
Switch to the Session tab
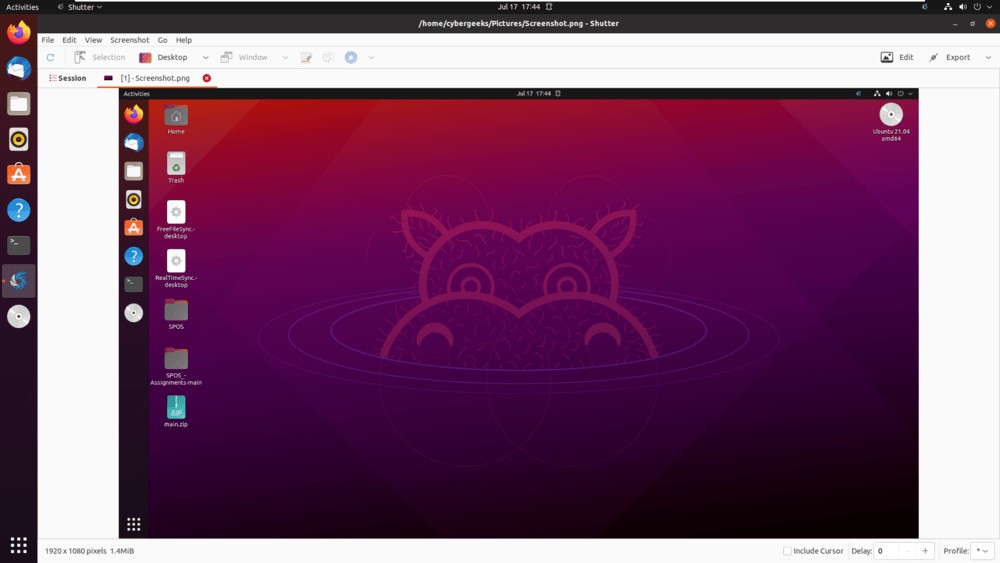coord(68,78)
